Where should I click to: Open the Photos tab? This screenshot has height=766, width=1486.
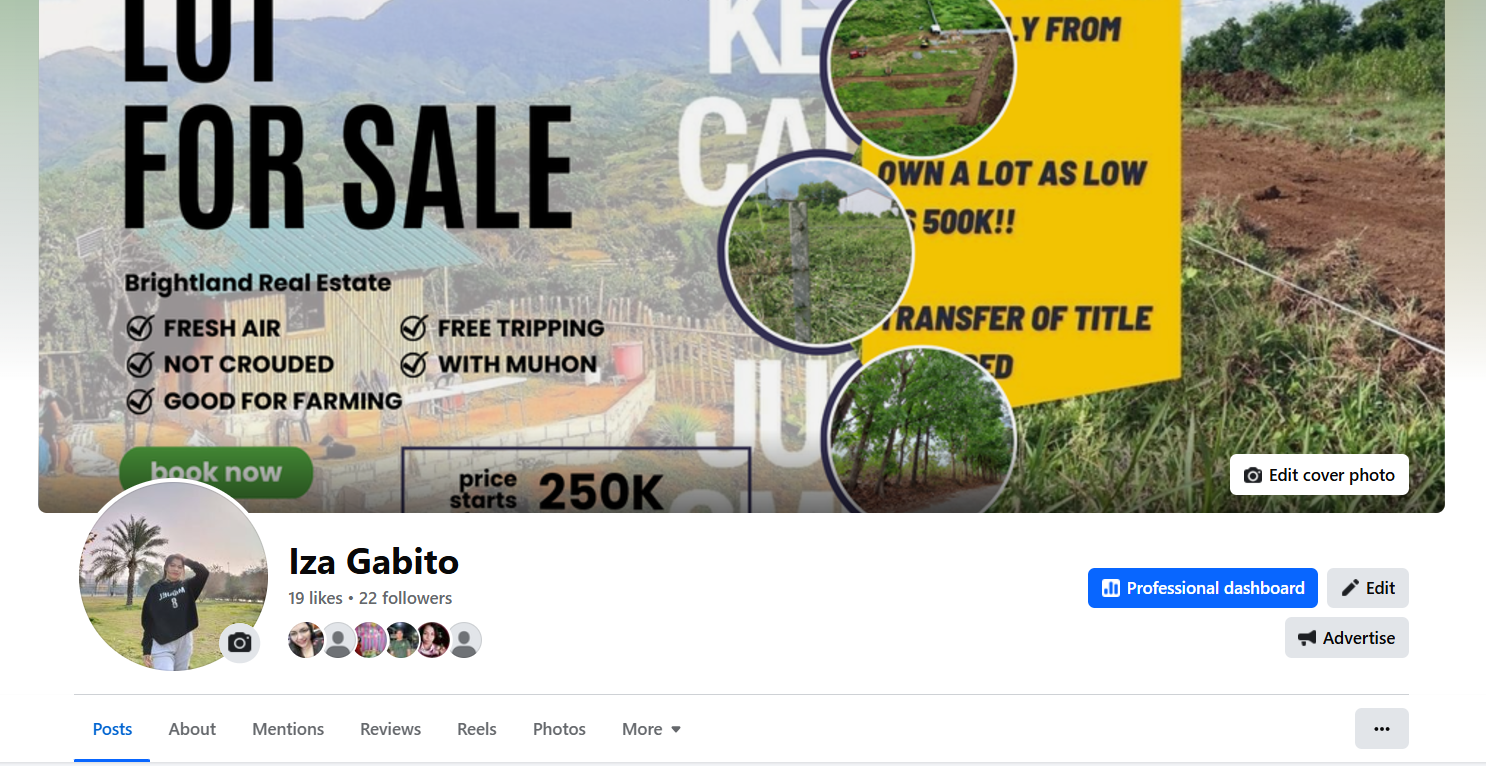tap(559, 729)
